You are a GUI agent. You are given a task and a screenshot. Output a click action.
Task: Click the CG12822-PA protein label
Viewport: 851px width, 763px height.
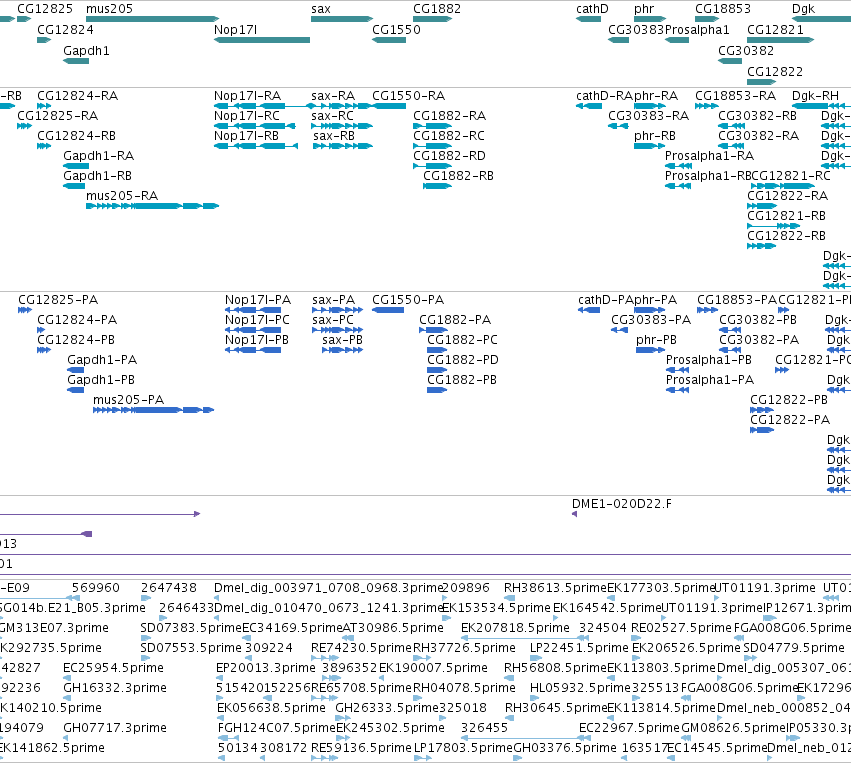(x=790, y=420)
